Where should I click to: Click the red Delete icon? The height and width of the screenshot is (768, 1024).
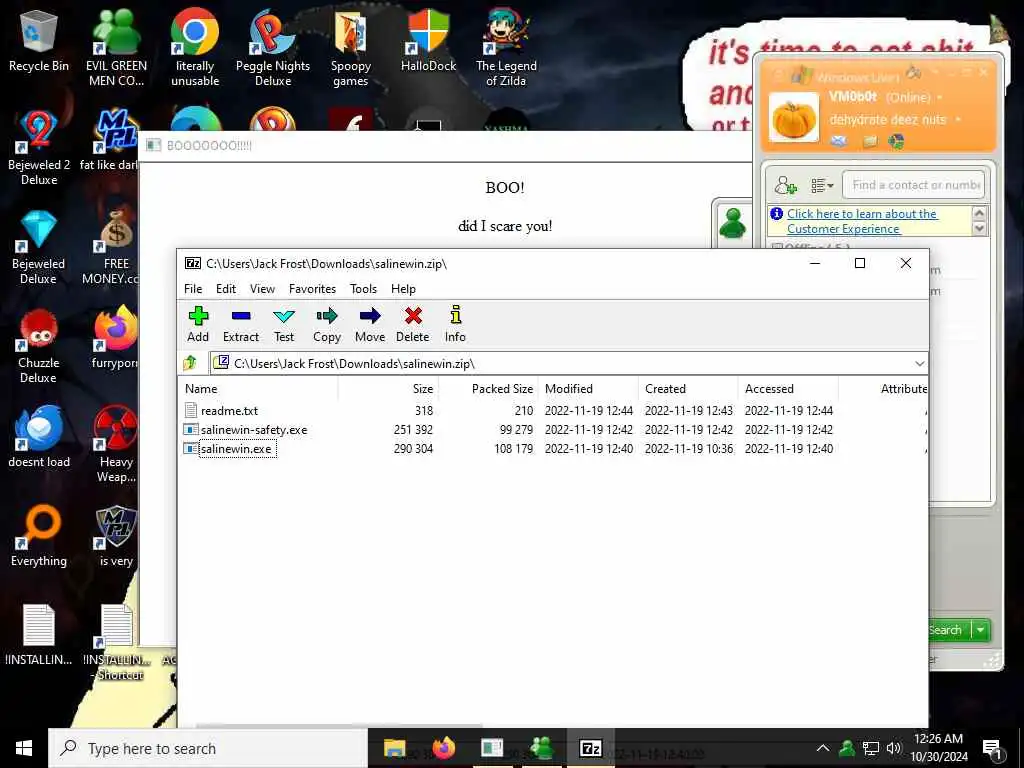click(413, 324)
